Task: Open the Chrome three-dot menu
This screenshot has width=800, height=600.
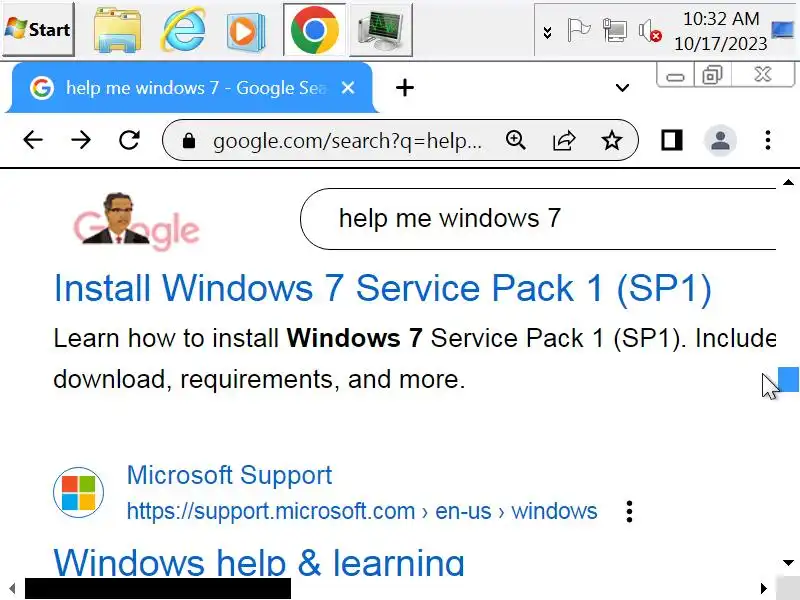Action: 768,140
